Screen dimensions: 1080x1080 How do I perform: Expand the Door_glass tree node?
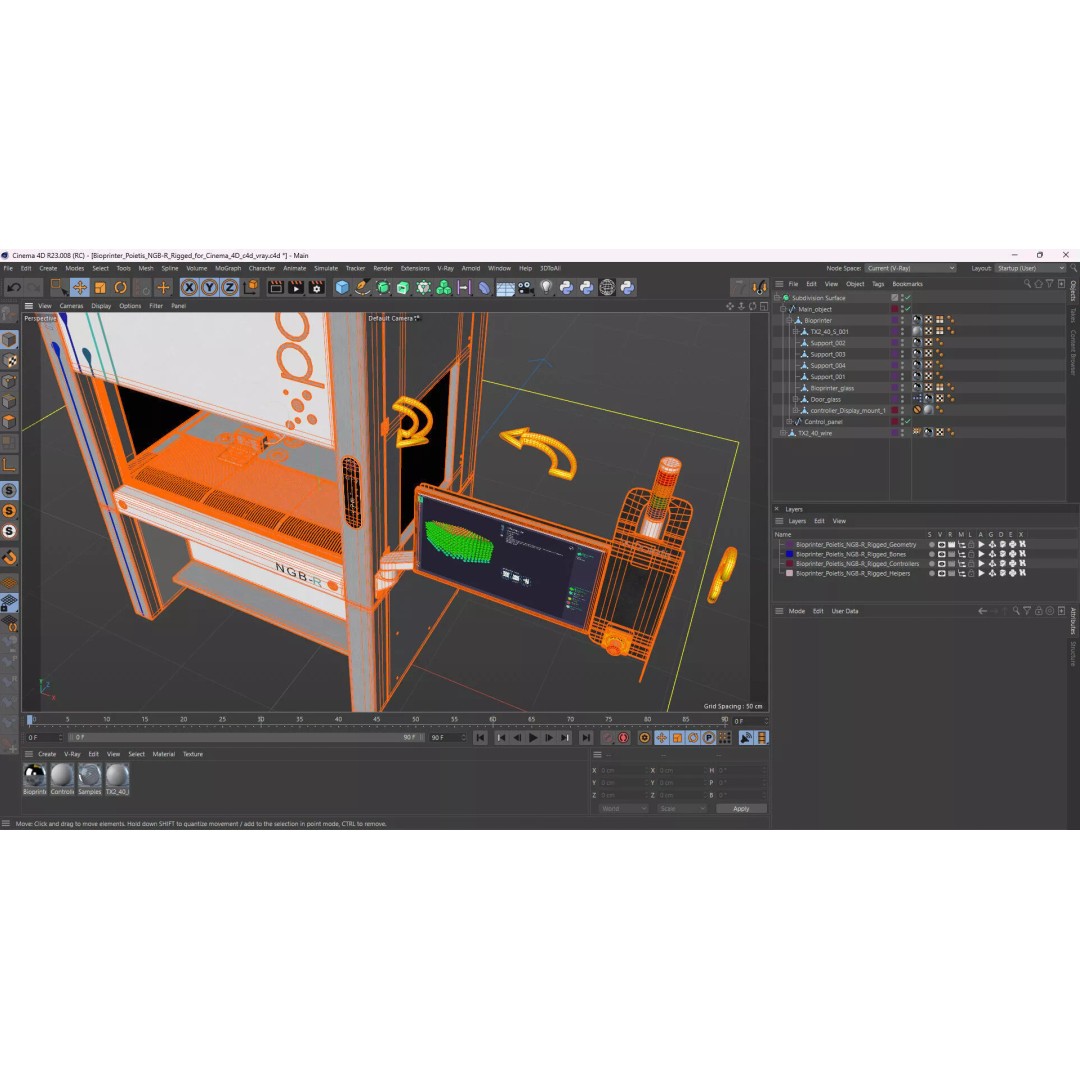(x=796, y=399)
